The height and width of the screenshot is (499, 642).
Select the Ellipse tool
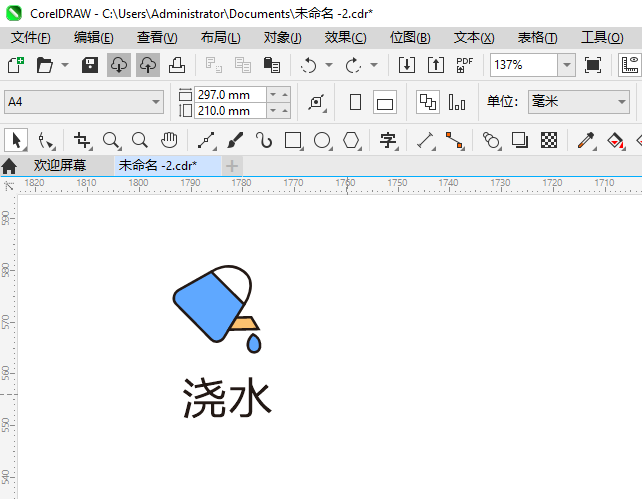[x=322, y=140]
